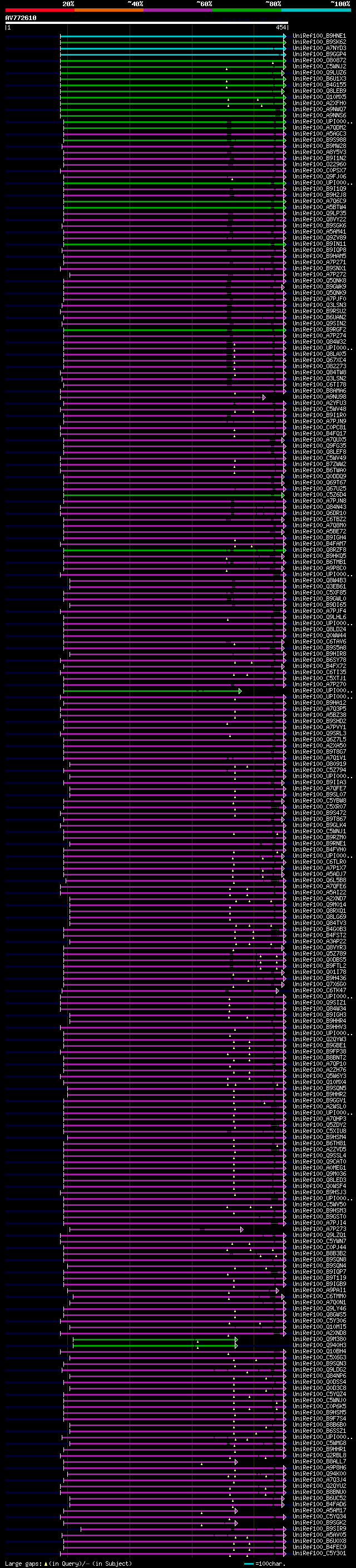Select hit label UniRef100_C0P6K5

point(319,1407)
